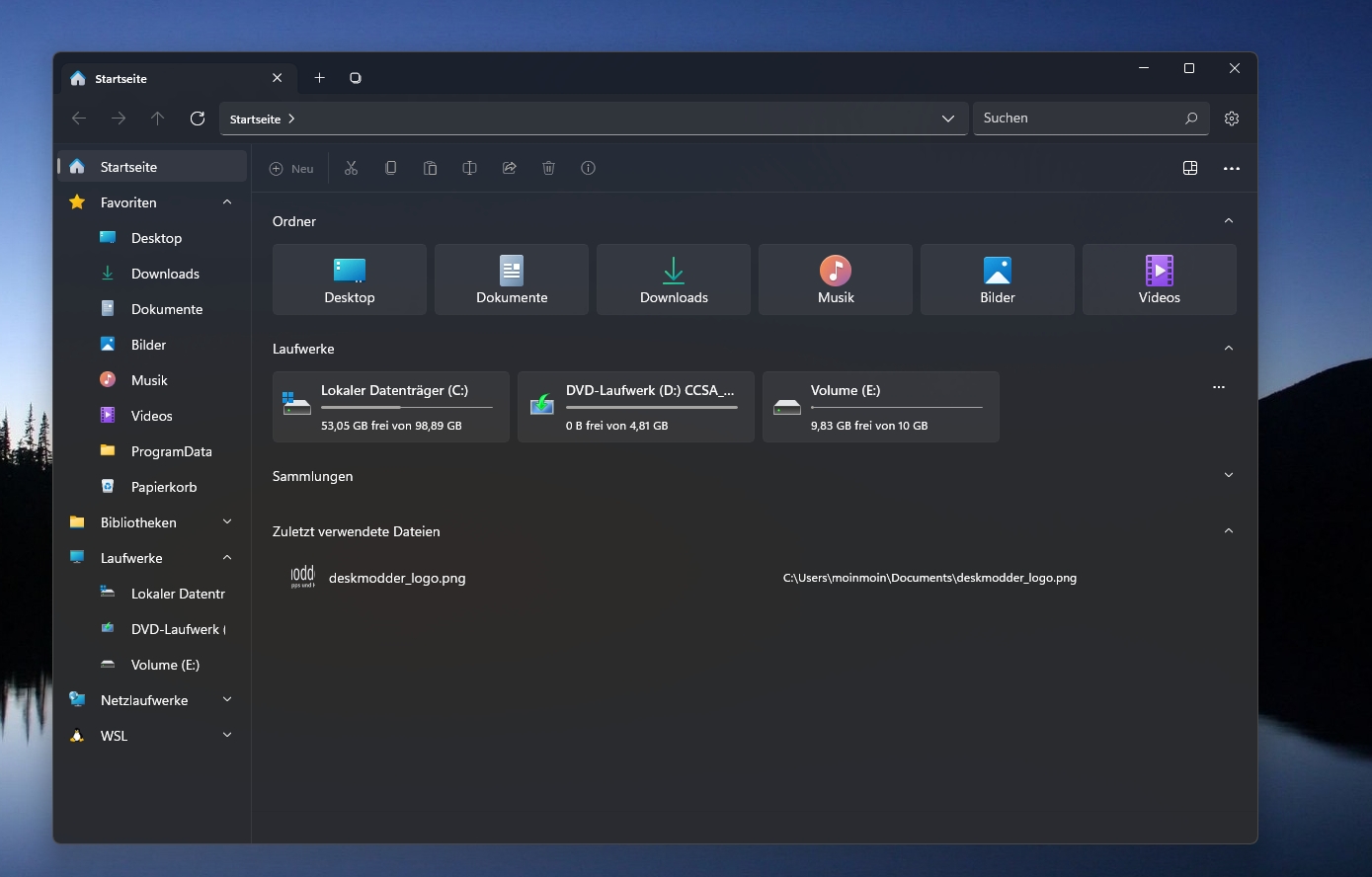Click breadcrumb chevron after Startseite
1372x877 pixels.
click(291, 119)
